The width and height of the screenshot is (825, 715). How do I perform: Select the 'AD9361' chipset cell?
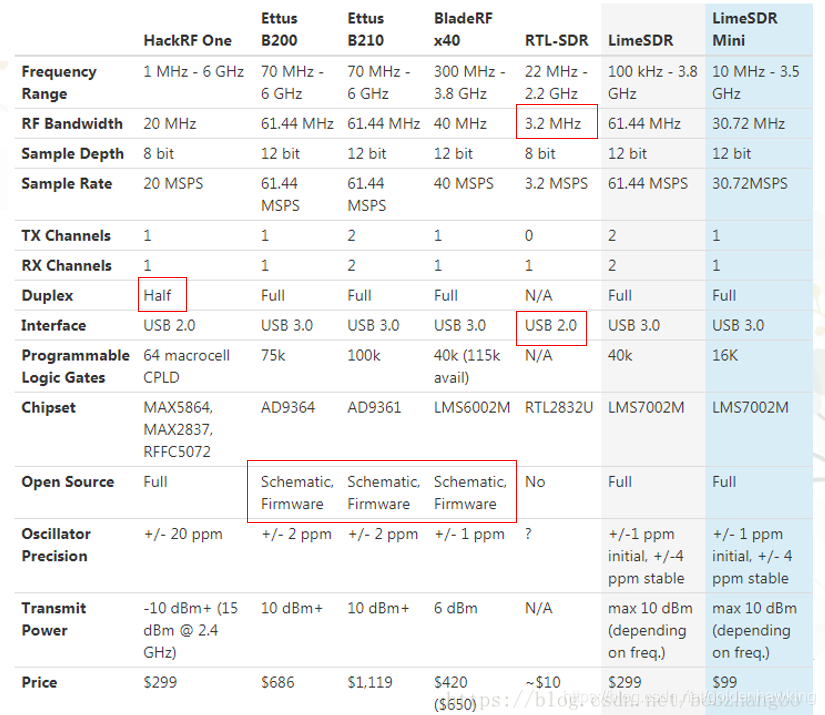click(374, 408)
